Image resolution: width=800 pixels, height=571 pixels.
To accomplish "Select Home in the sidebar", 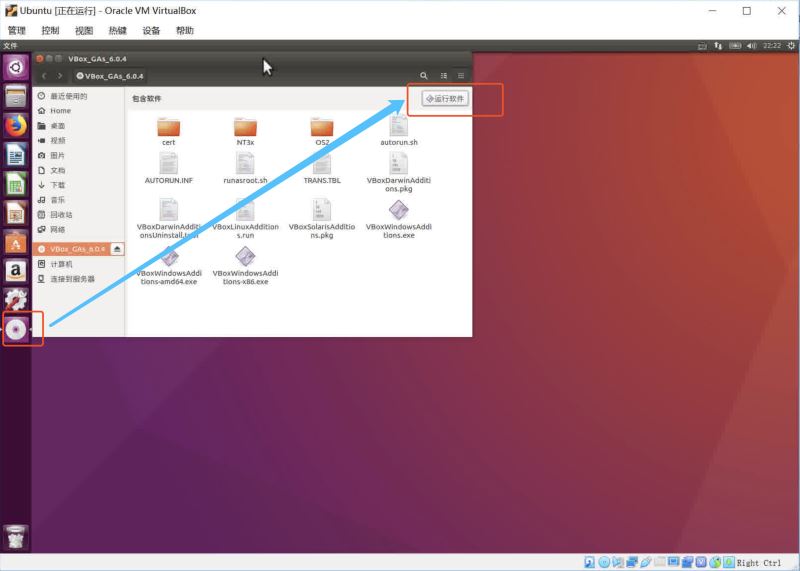I will 60,111.
